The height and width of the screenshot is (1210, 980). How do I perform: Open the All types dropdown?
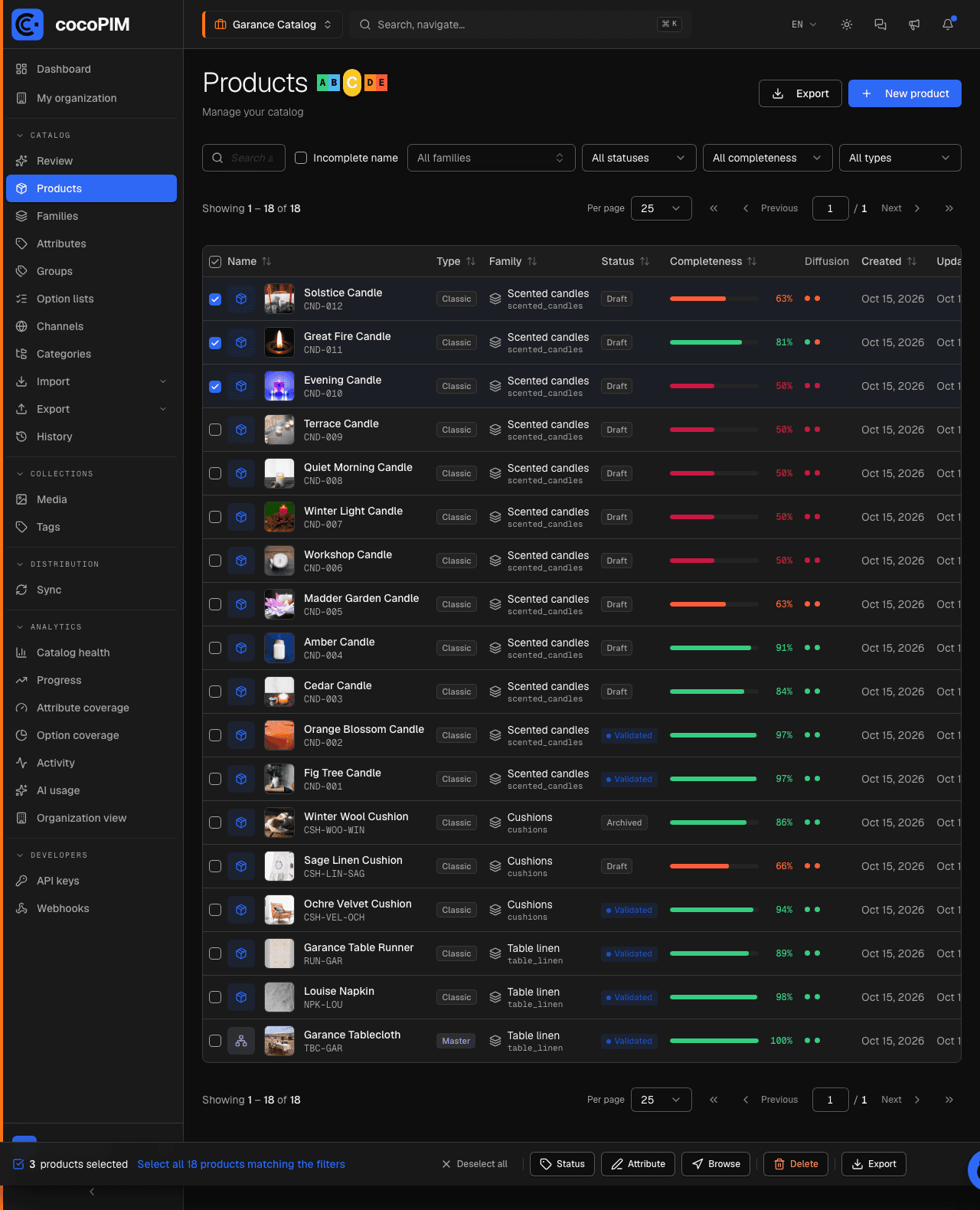click(900, 158)
